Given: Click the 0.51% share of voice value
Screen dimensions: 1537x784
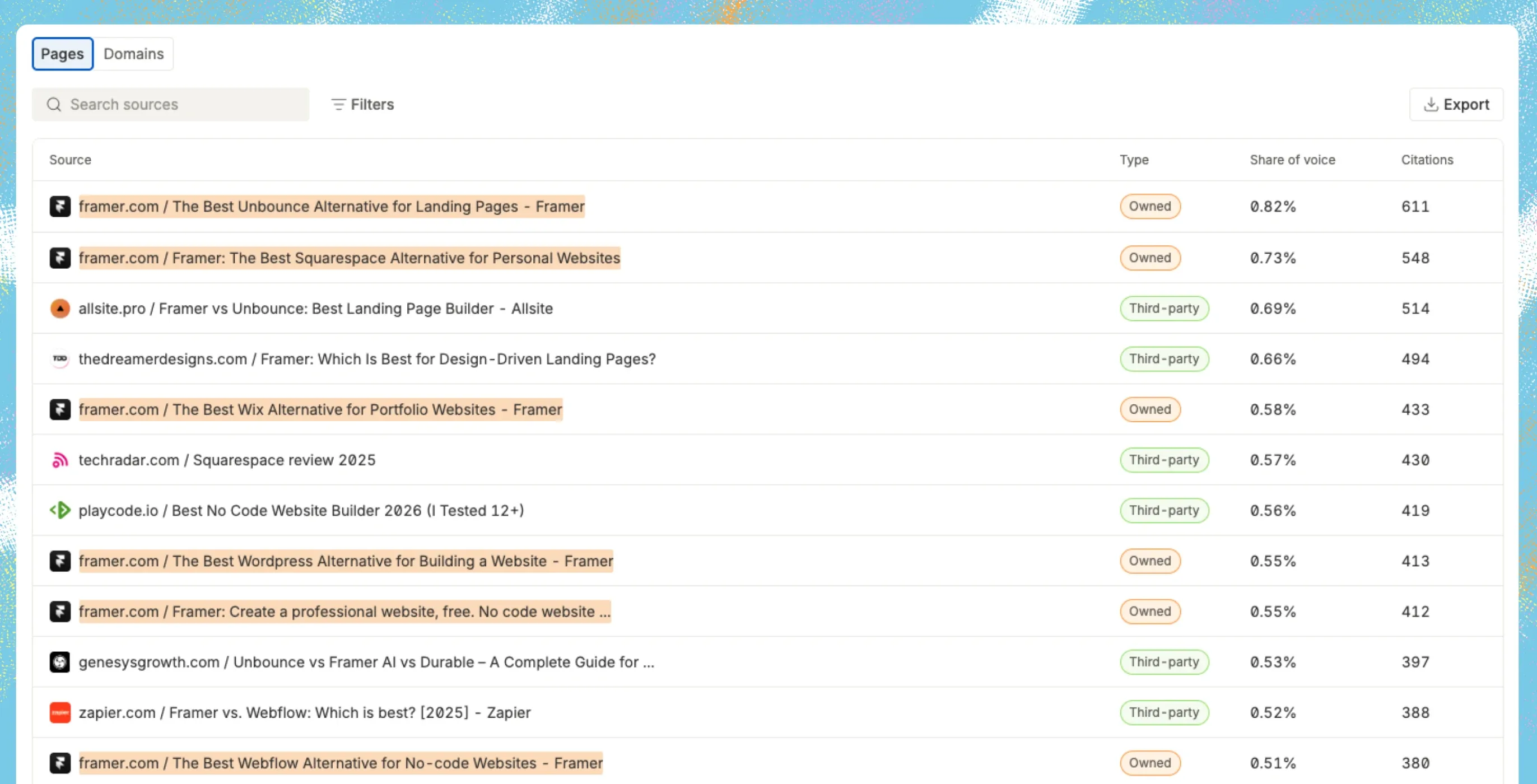Looking at the screenshot, I should (1273, 763).
